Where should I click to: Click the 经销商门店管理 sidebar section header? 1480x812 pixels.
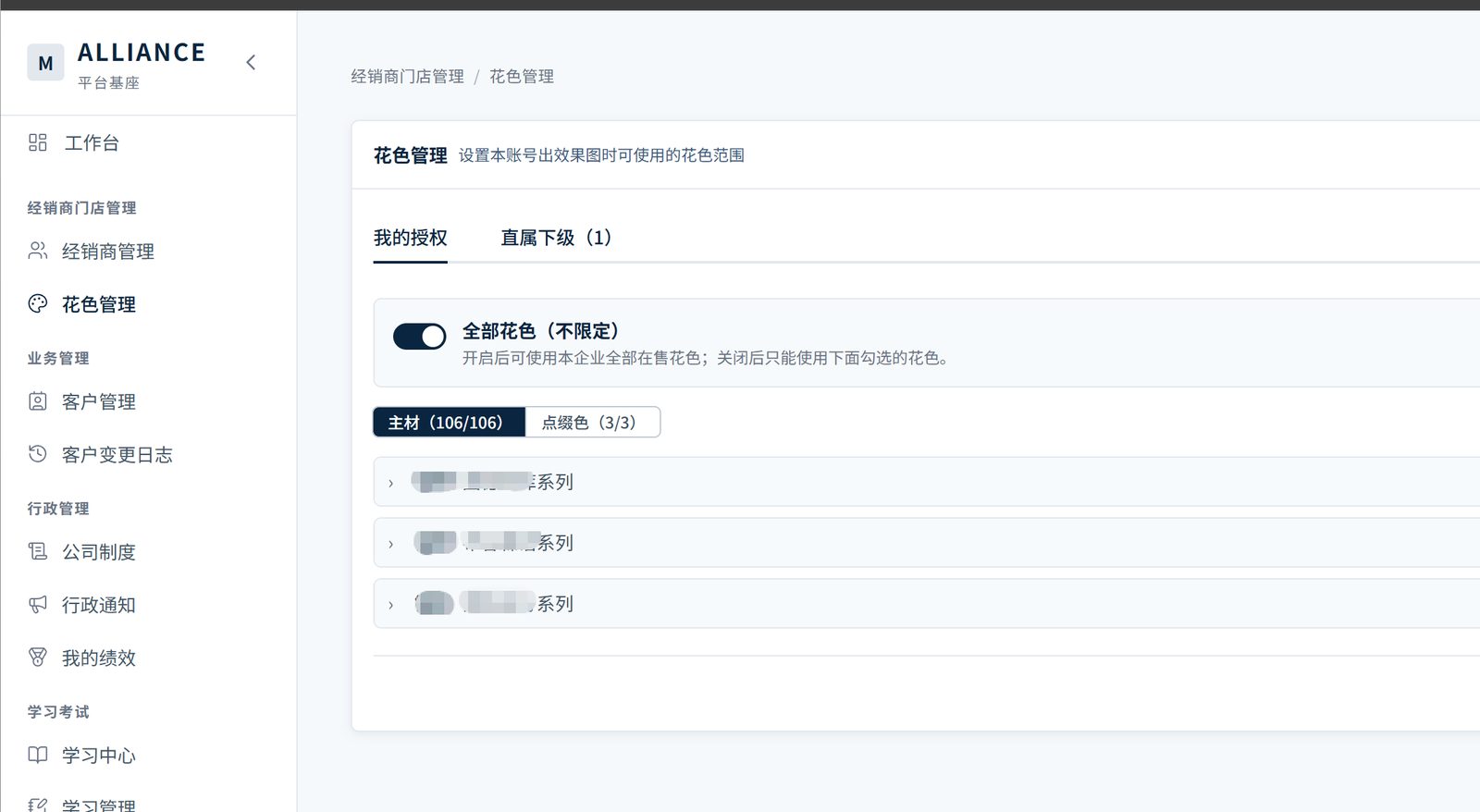tap(82, 208)
